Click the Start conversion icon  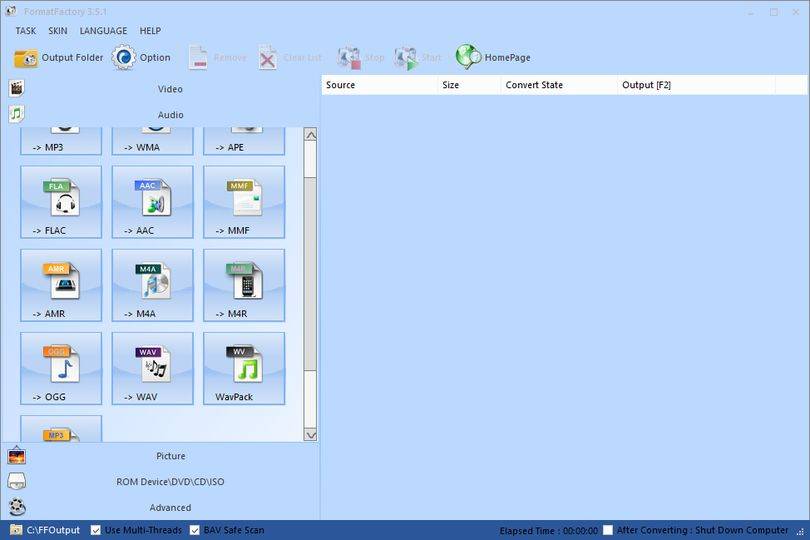pos(406,57)
